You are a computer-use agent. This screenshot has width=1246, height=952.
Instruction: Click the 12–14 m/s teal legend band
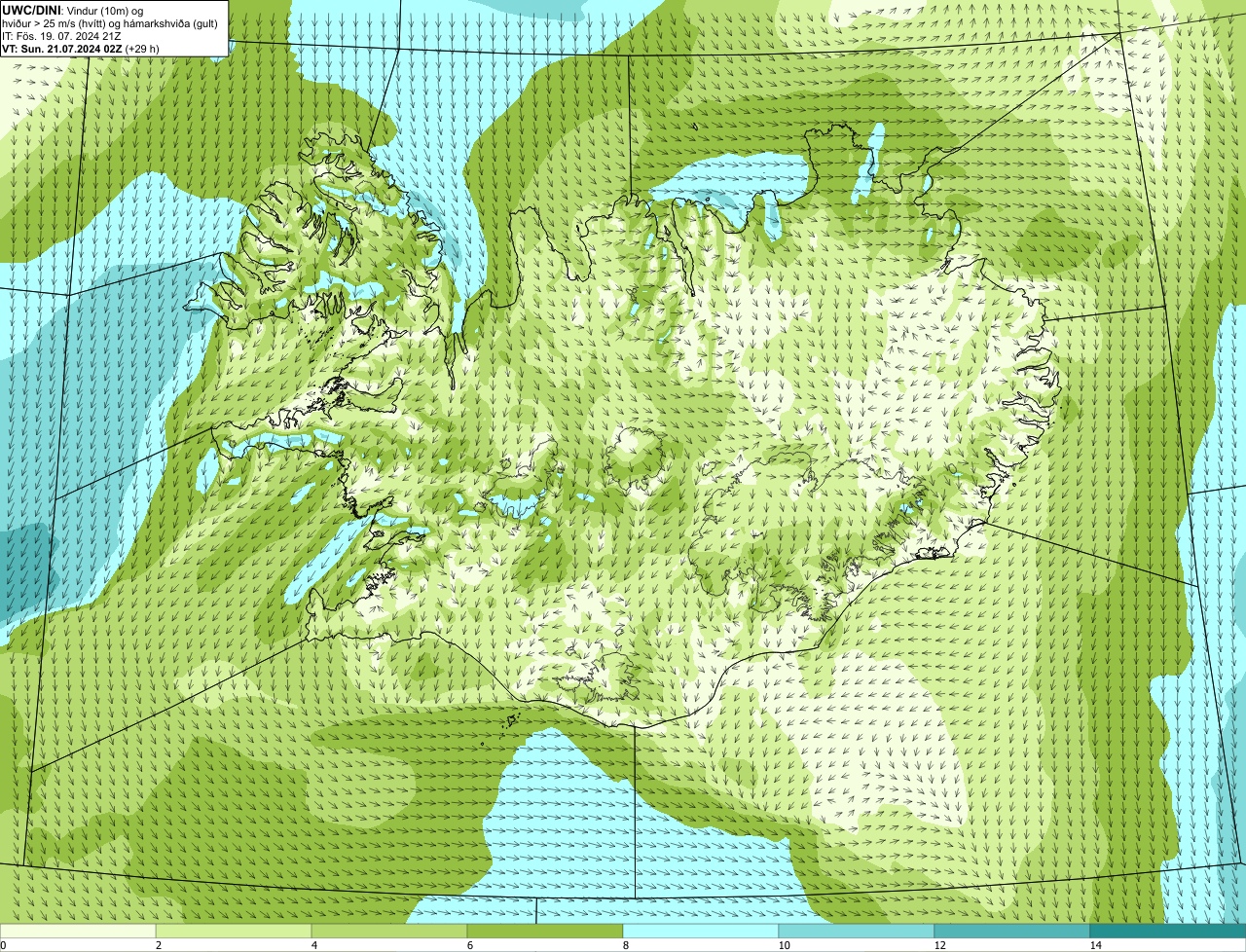(1012, 931)
